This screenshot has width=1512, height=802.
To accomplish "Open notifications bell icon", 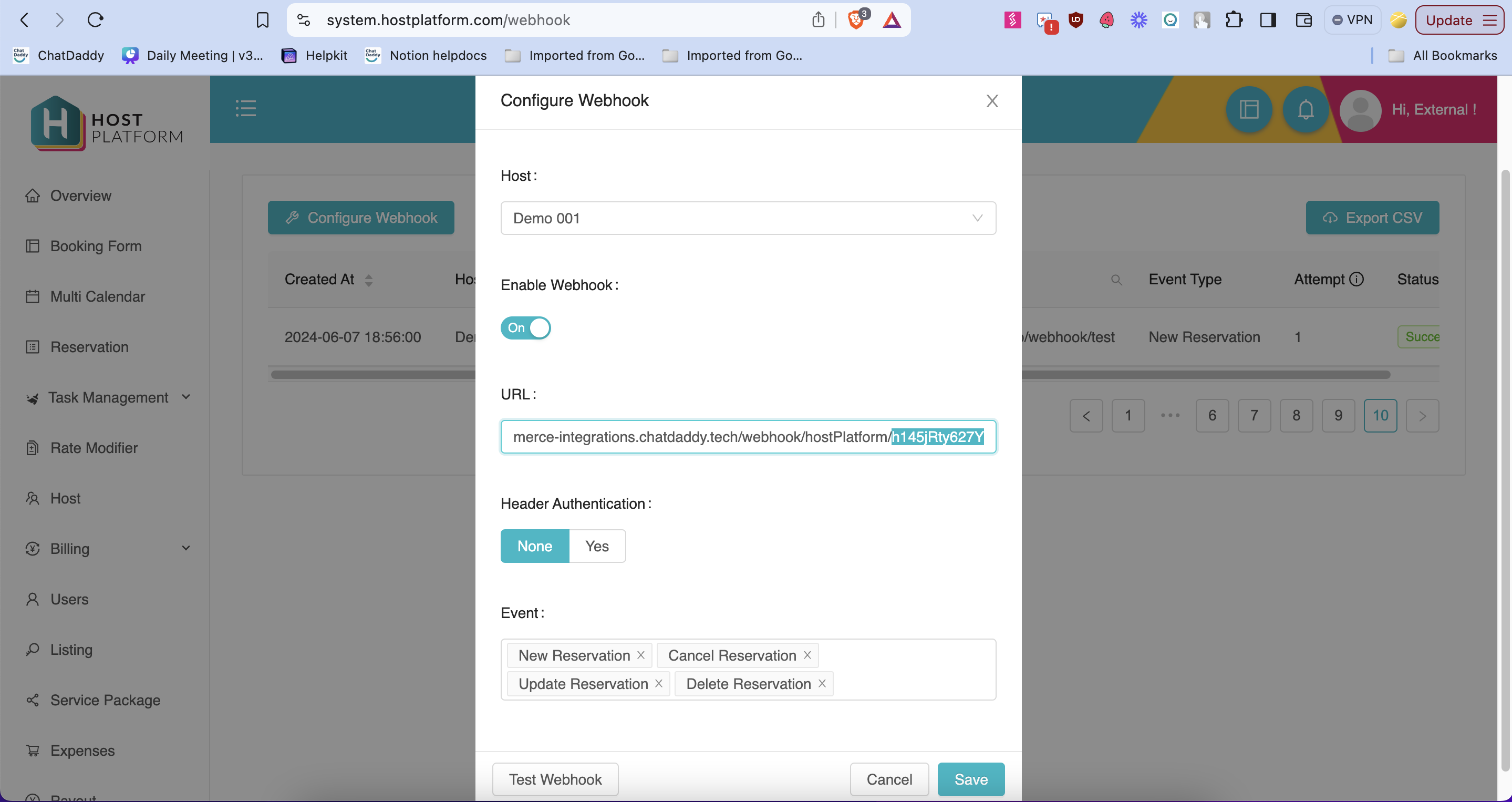I will [1306, 109].
